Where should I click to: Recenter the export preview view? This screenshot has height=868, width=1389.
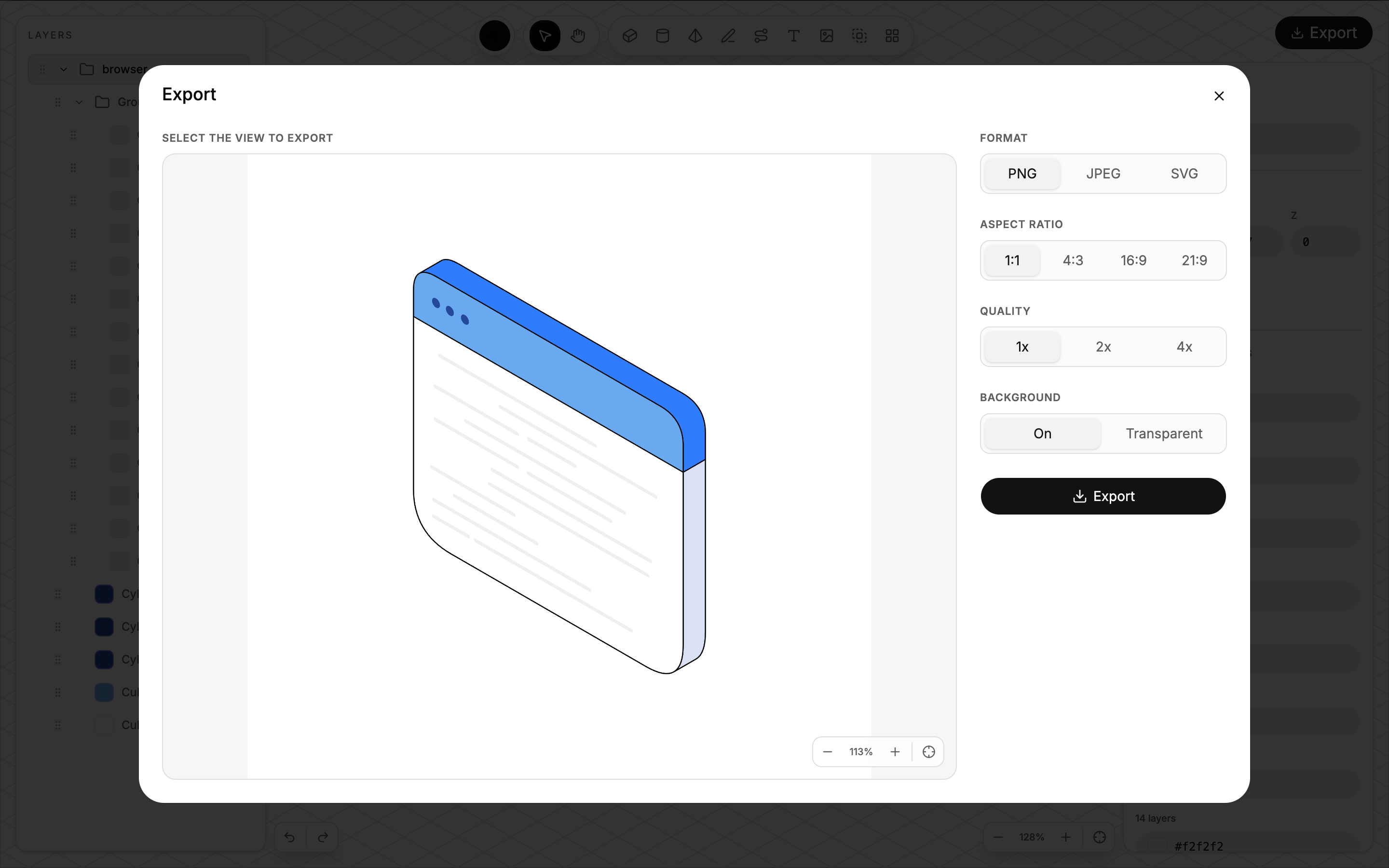tap(929, 751)
